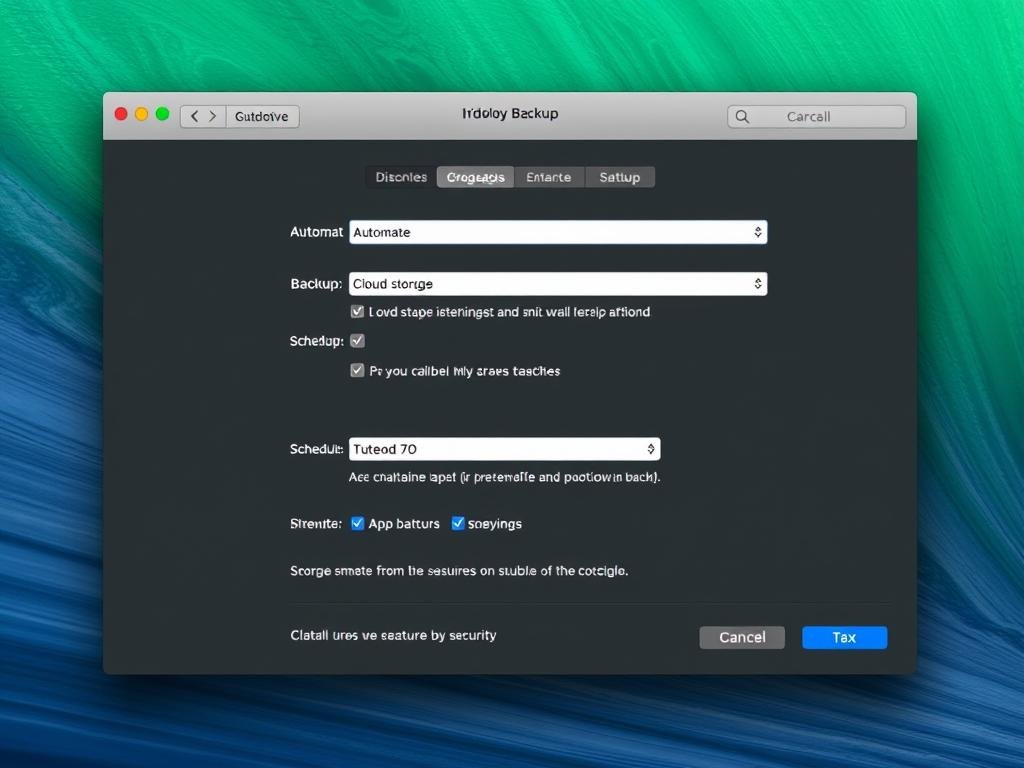Click the magnifying glass search icon
Image resolution: width=1024 pixels, height=768 pixels.
(x=742, y=116)
